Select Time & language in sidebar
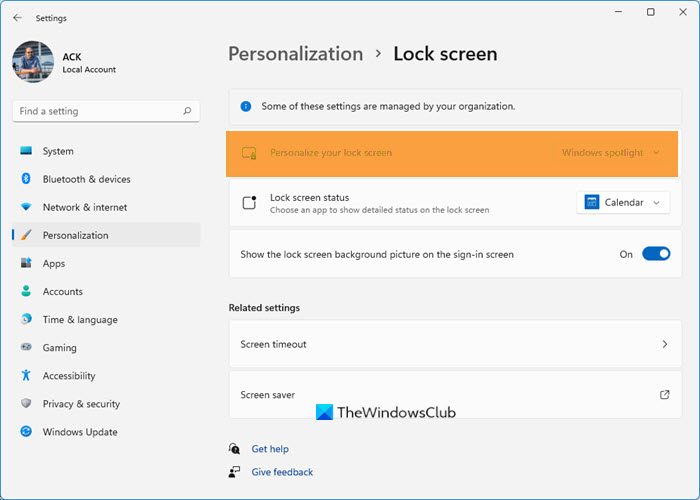 pos(79,320)
